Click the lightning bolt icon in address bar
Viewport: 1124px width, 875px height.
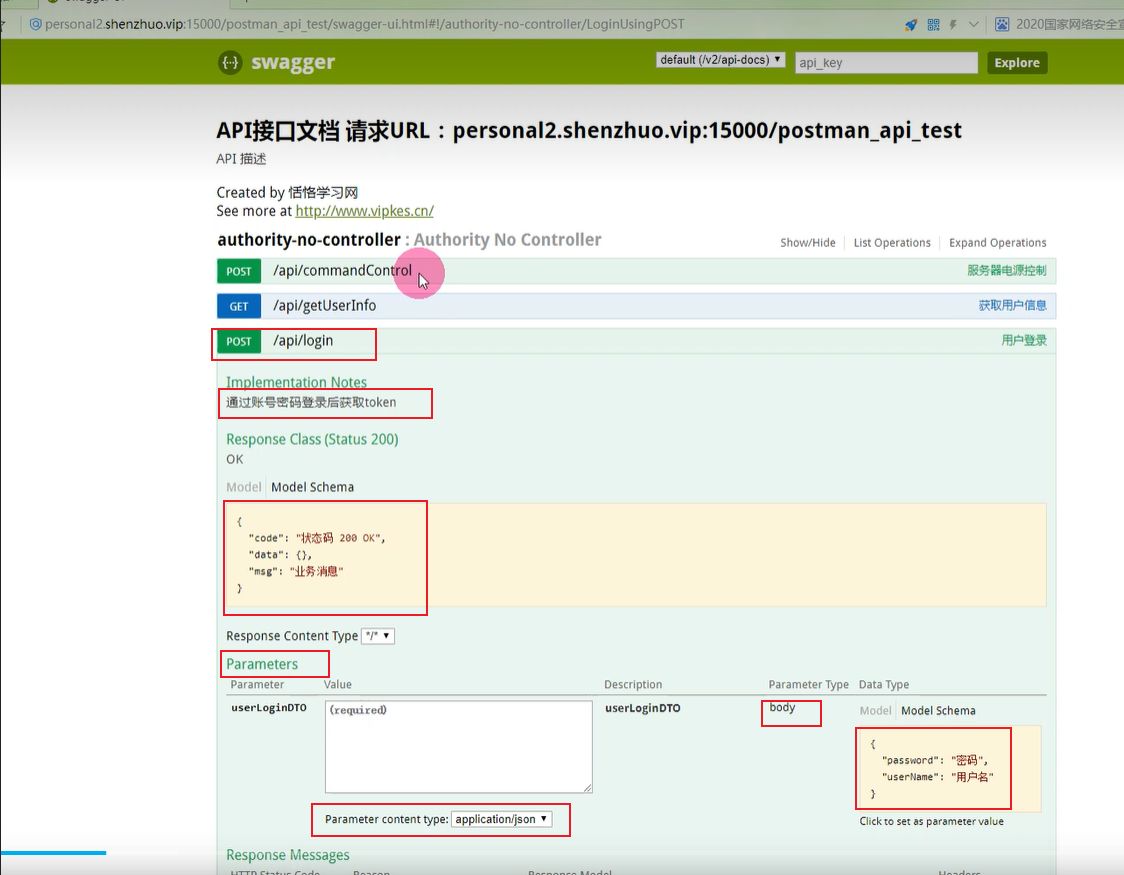[953, 25]
